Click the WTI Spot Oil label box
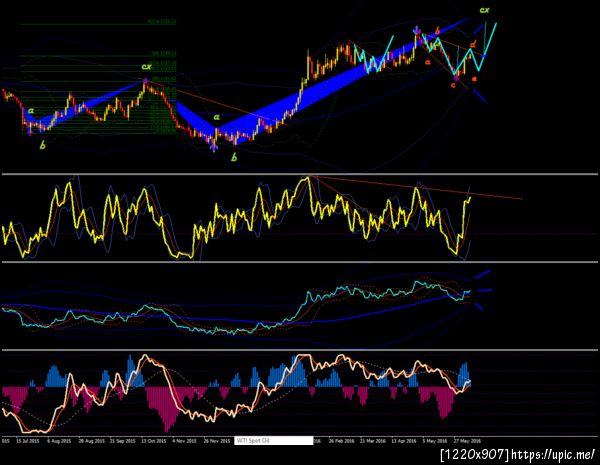Image resolution: width=600 pixels, height=465 pixels. 274,441
